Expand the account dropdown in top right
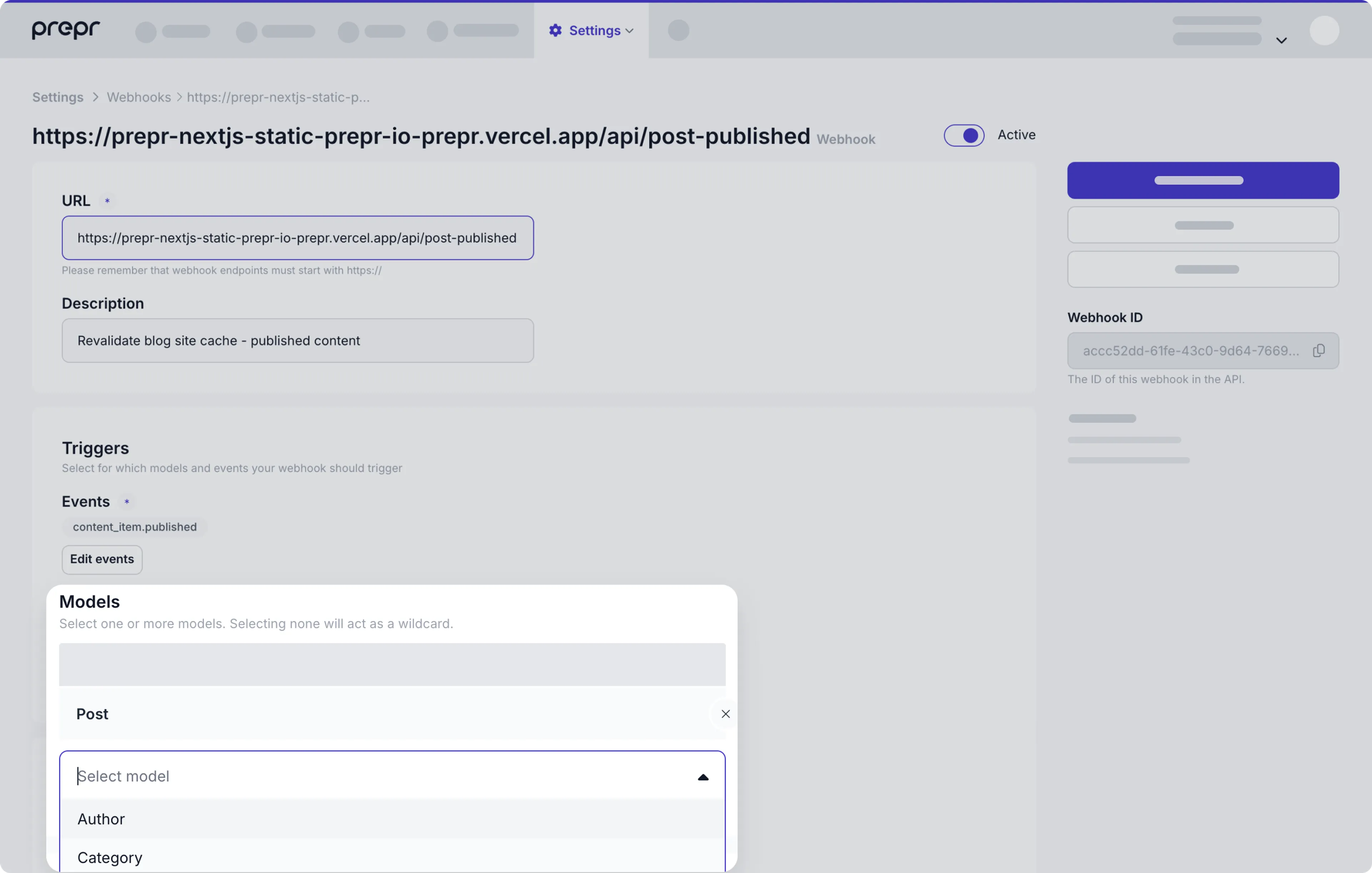 click(1281, 40)
